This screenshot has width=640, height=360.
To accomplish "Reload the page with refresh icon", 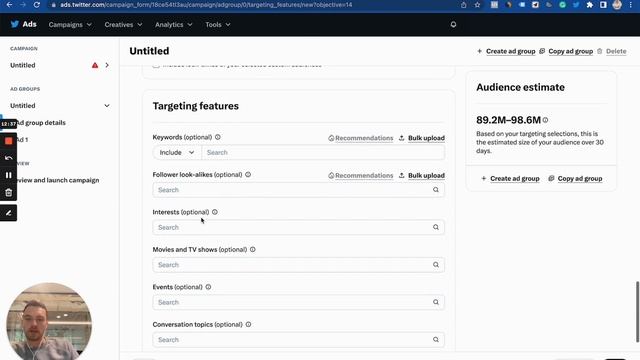I will (37, 4).
